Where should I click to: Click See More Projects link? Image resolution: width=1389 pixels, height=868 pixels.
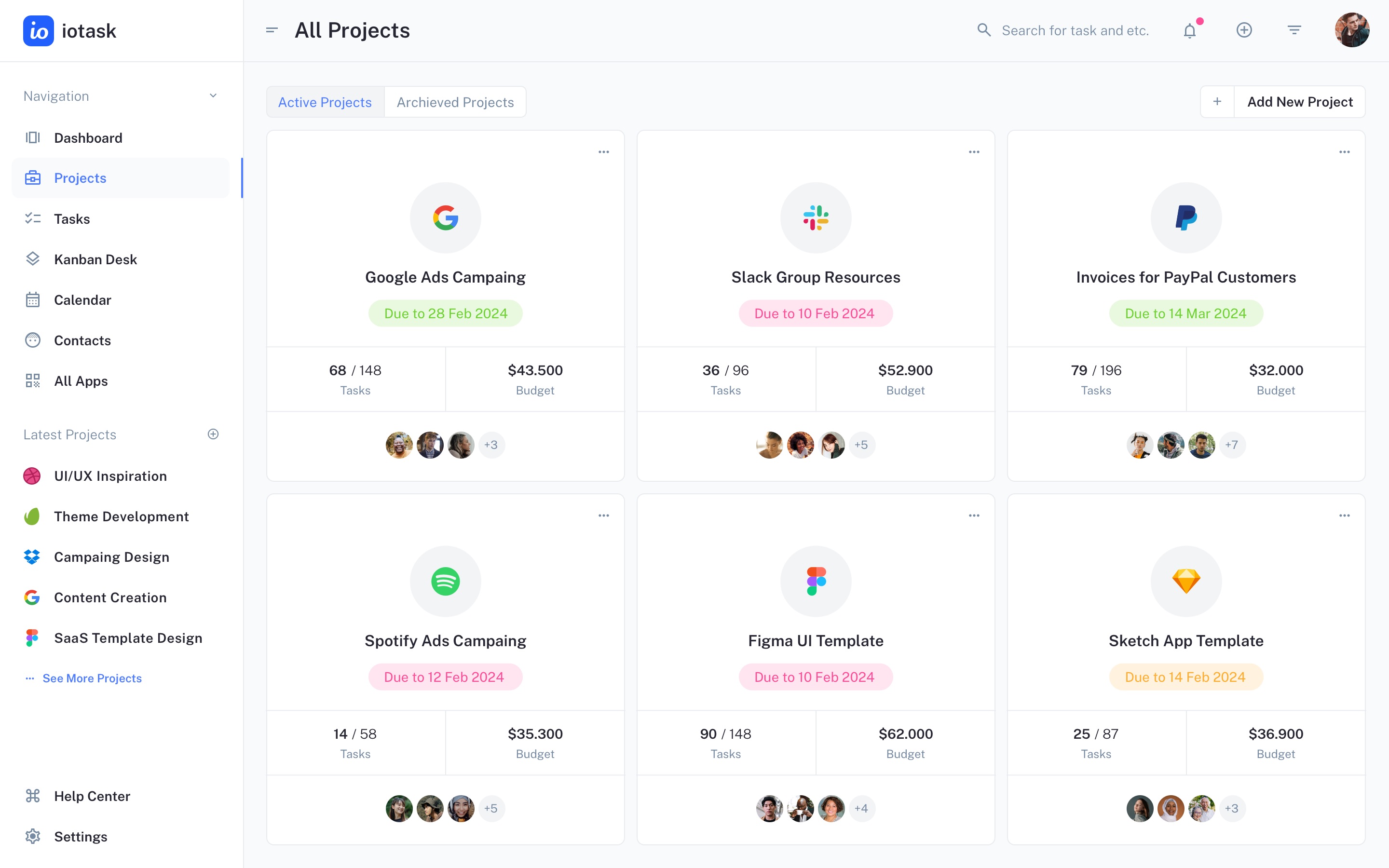click(x=92, y=678)
